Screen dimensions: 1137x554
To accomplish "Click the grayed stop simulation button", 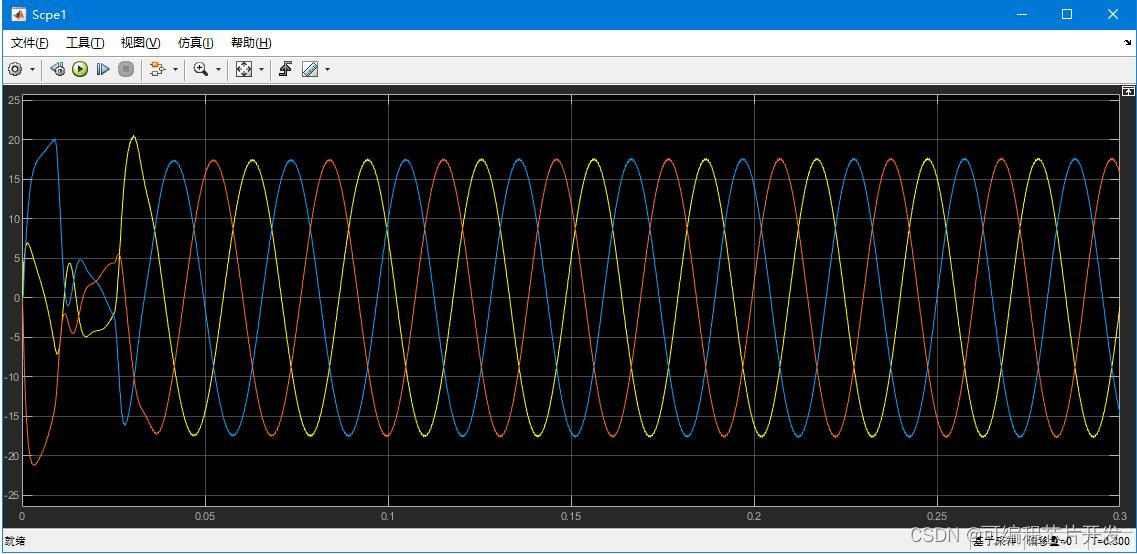I will click(126, 70).
